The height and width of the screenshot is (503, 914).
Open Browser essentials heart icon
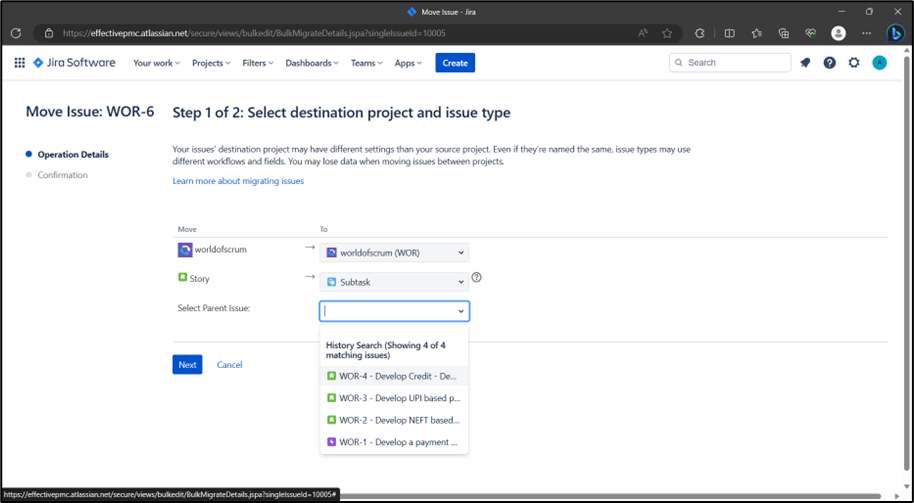click(x=811, y=33)
